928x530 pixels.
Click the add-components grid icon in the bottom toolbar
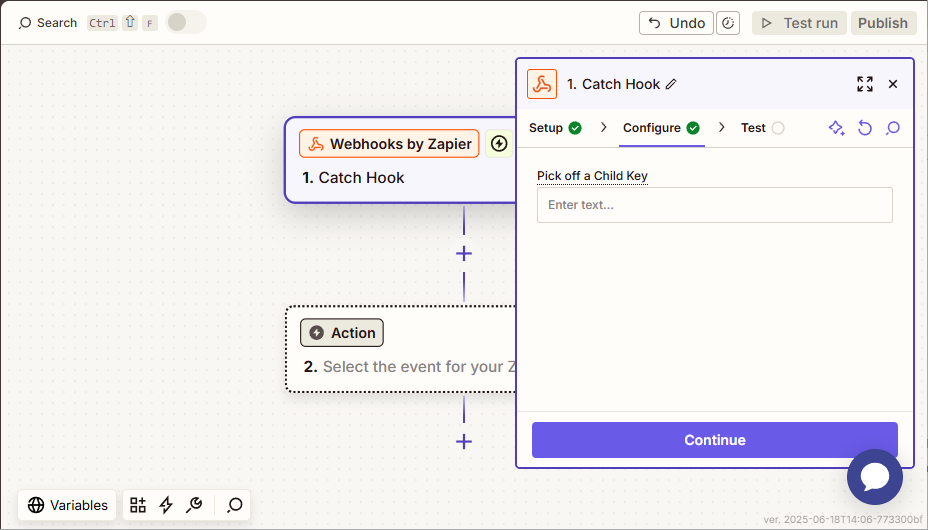point(138,505)
